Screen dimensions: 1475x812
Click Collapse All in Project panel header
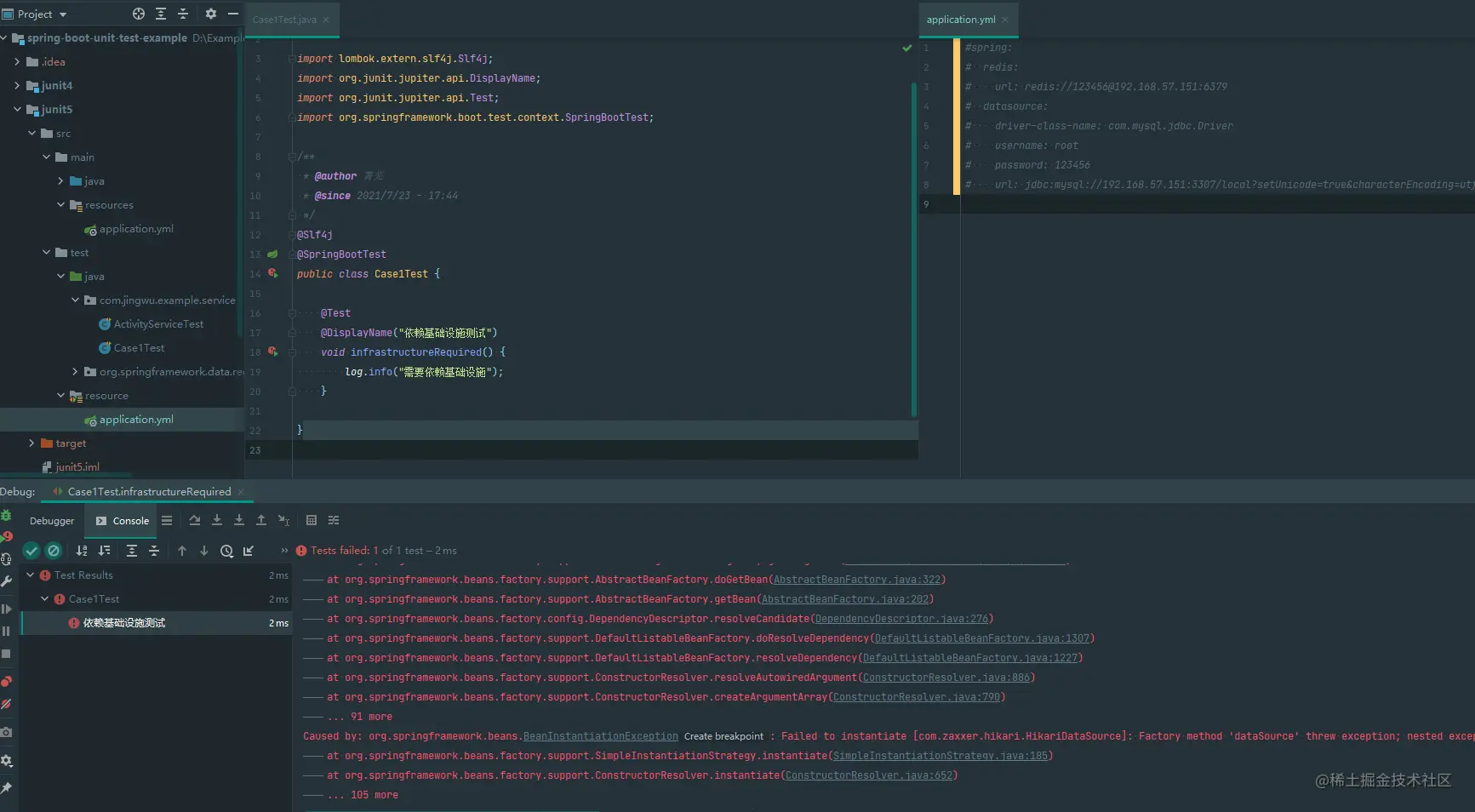[183, 14]
